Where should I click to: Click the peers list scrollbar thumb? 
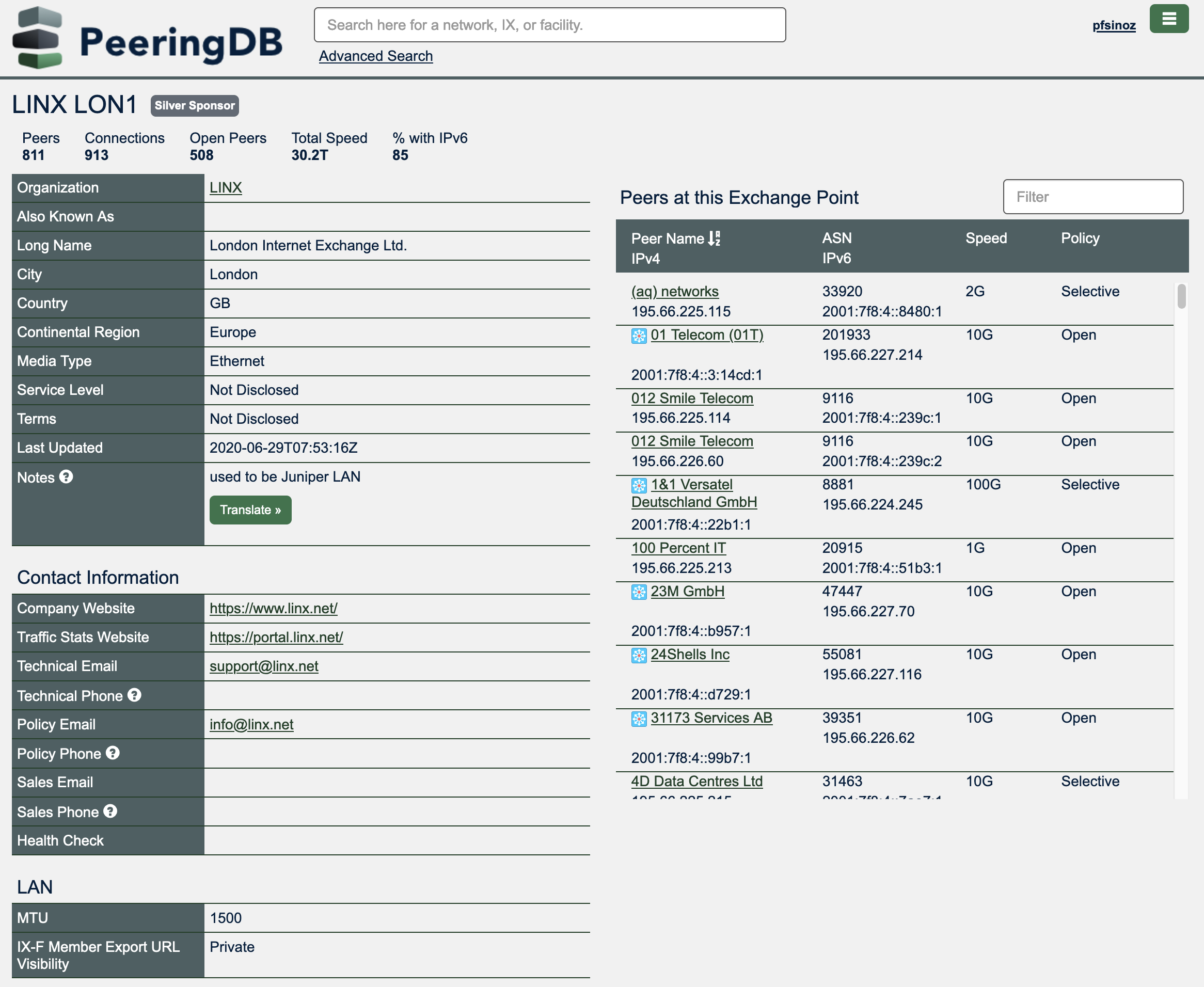click(x=1181, y=296)
